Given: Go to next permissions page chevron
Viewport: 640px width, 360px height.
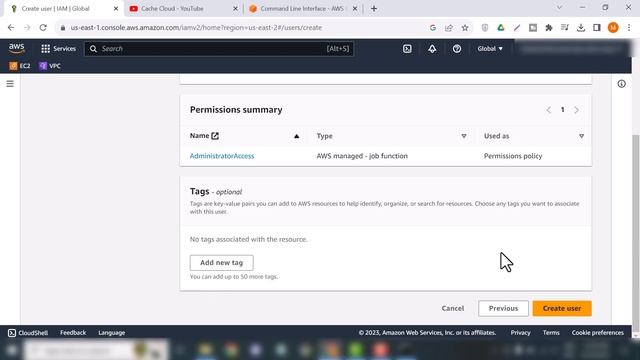Looking at the screenshot, I should 576,110.
